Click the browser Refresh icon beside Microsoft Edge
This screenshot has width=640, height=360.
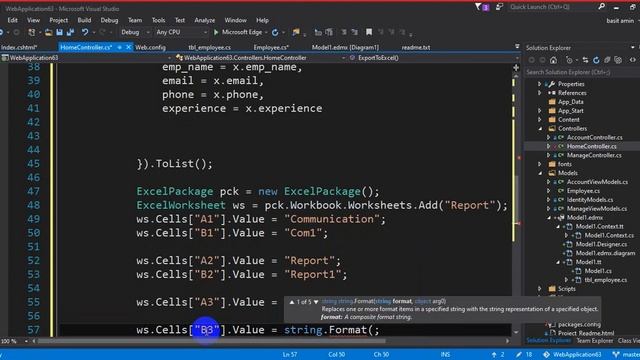coord(275,32)
